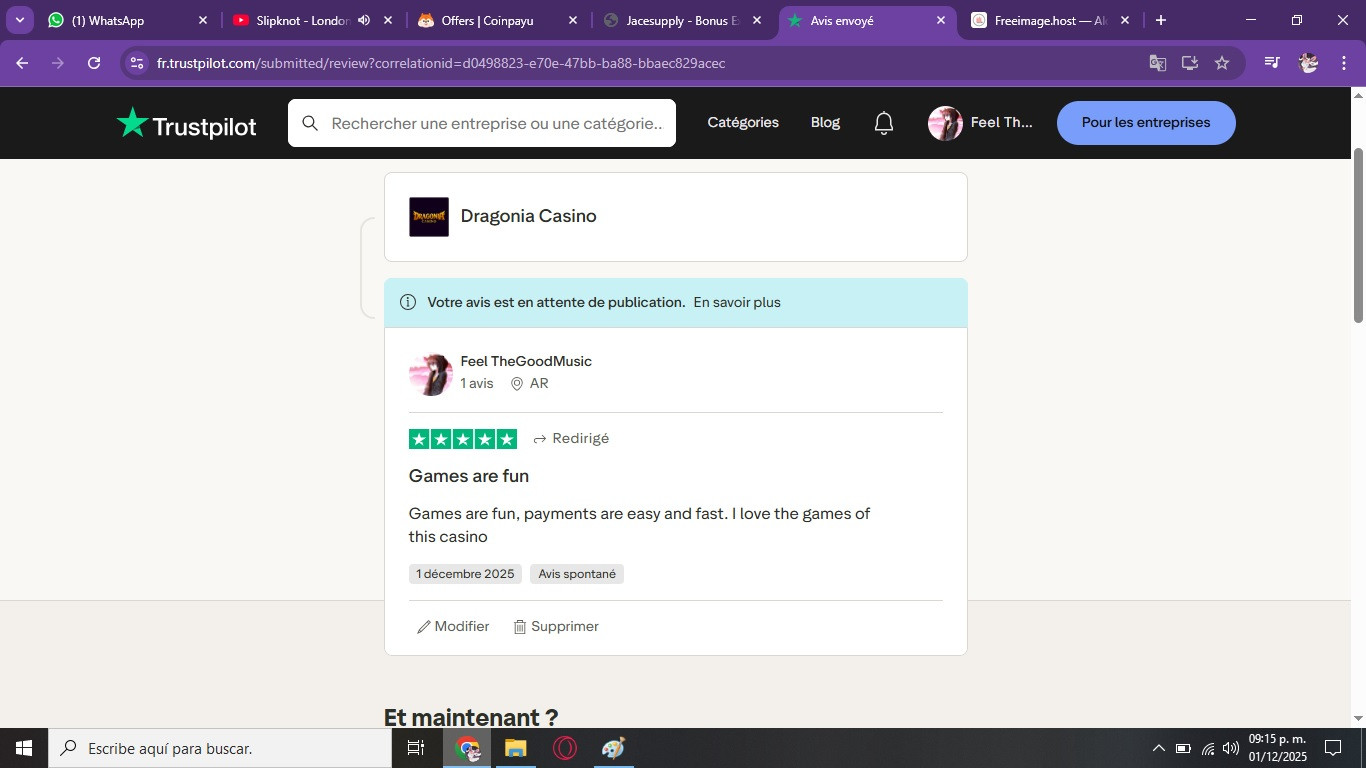Open the Windows Start menu
Image resolution: width=1366 pixels, height=768 pixels.
pos(24,748)
